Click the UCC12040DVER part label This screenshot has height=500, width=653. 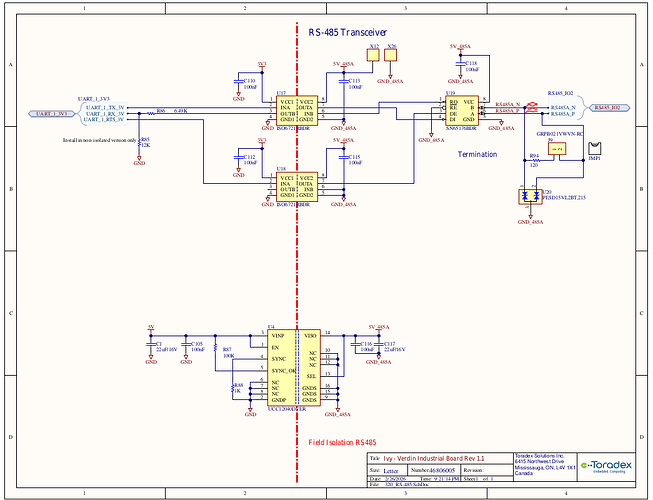[x=287, y=409]
